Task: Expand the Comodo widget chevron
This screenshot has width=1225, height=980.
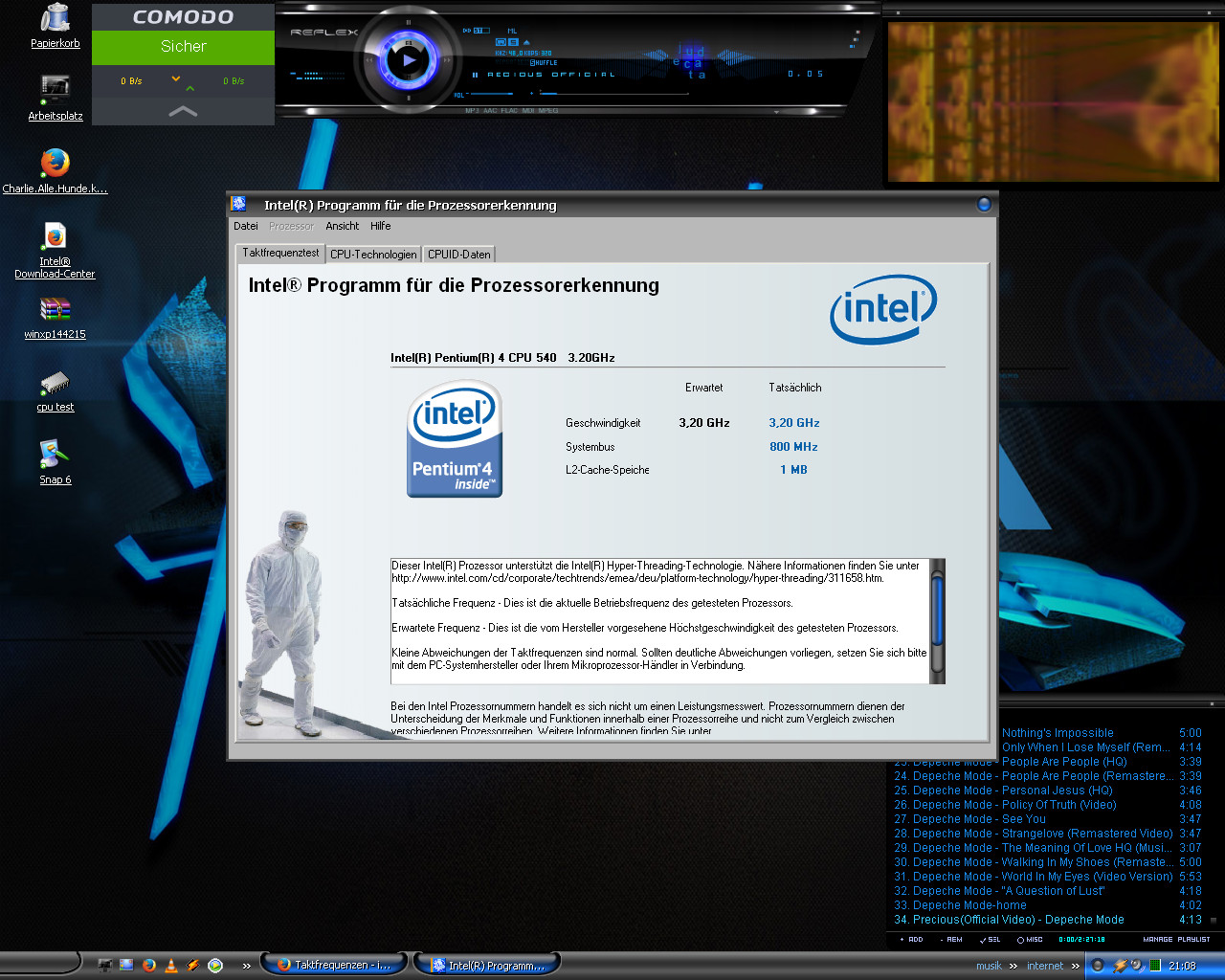Action: pos(183,112)
